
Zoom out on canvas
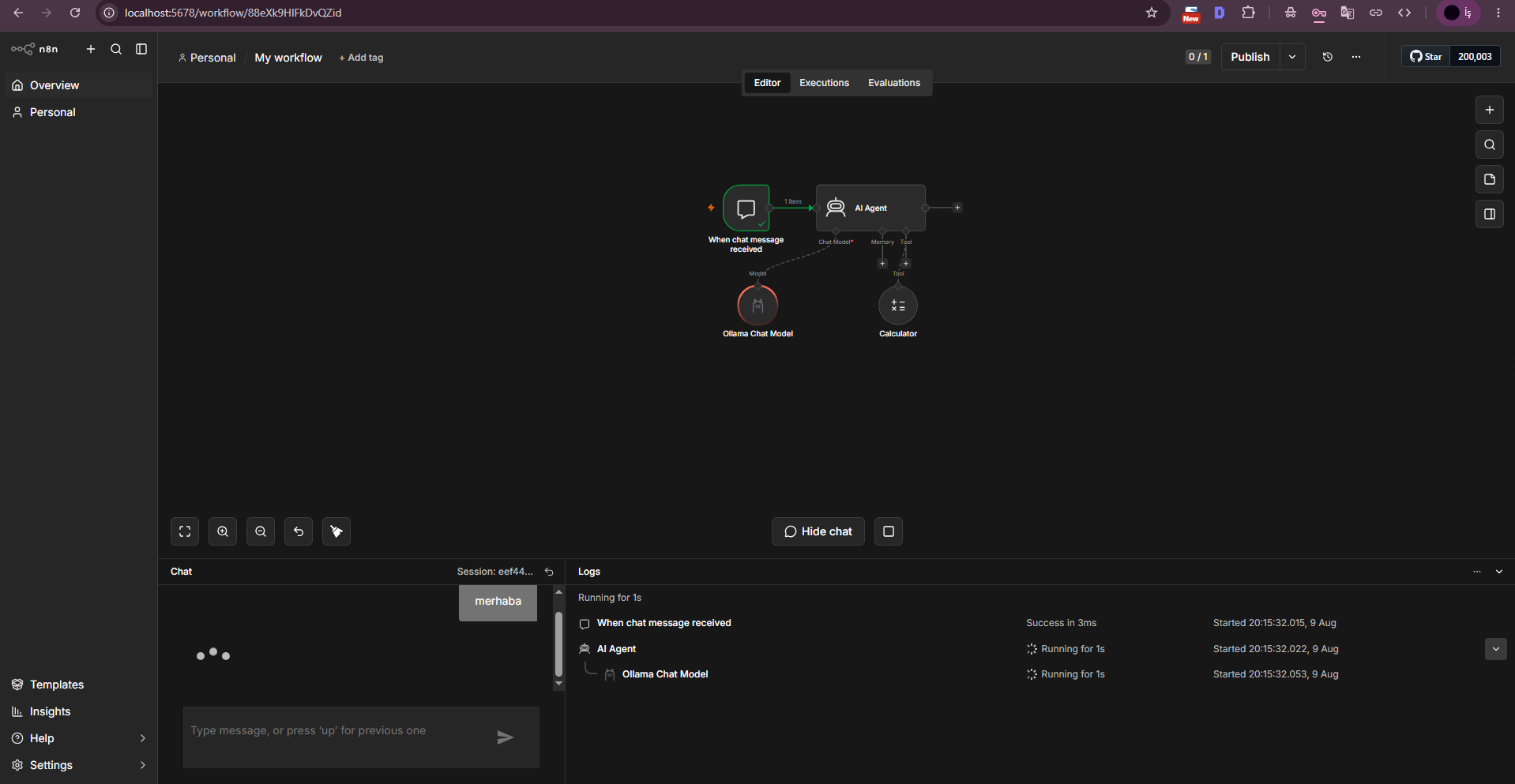coord(261,531)
